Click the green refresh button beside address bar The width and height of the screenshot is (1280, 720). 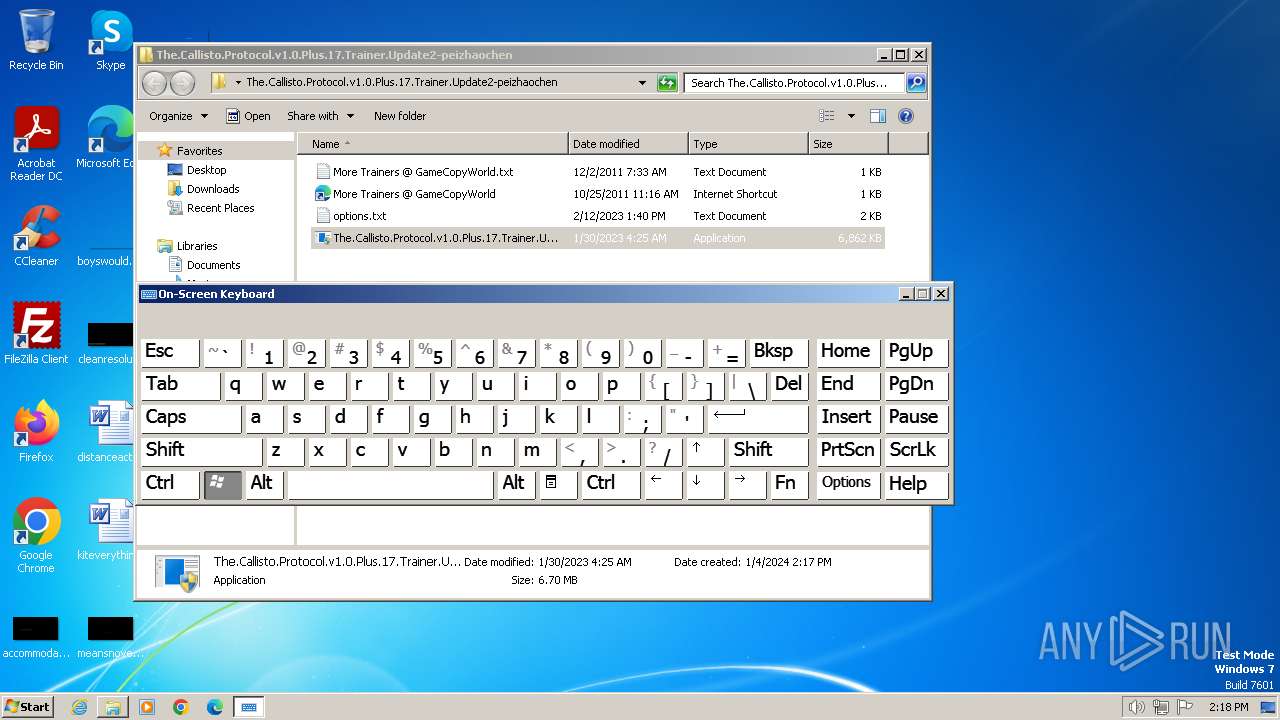click(667, 83)
